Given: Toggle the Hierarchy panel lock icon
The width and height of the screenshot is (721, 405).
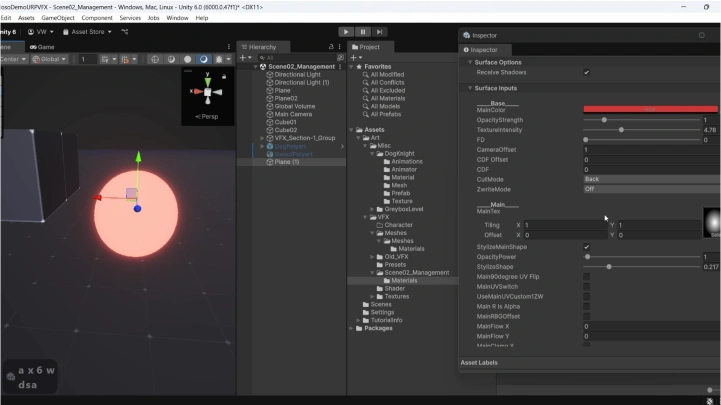Looking at the screenshot, I should click(331, 47).
